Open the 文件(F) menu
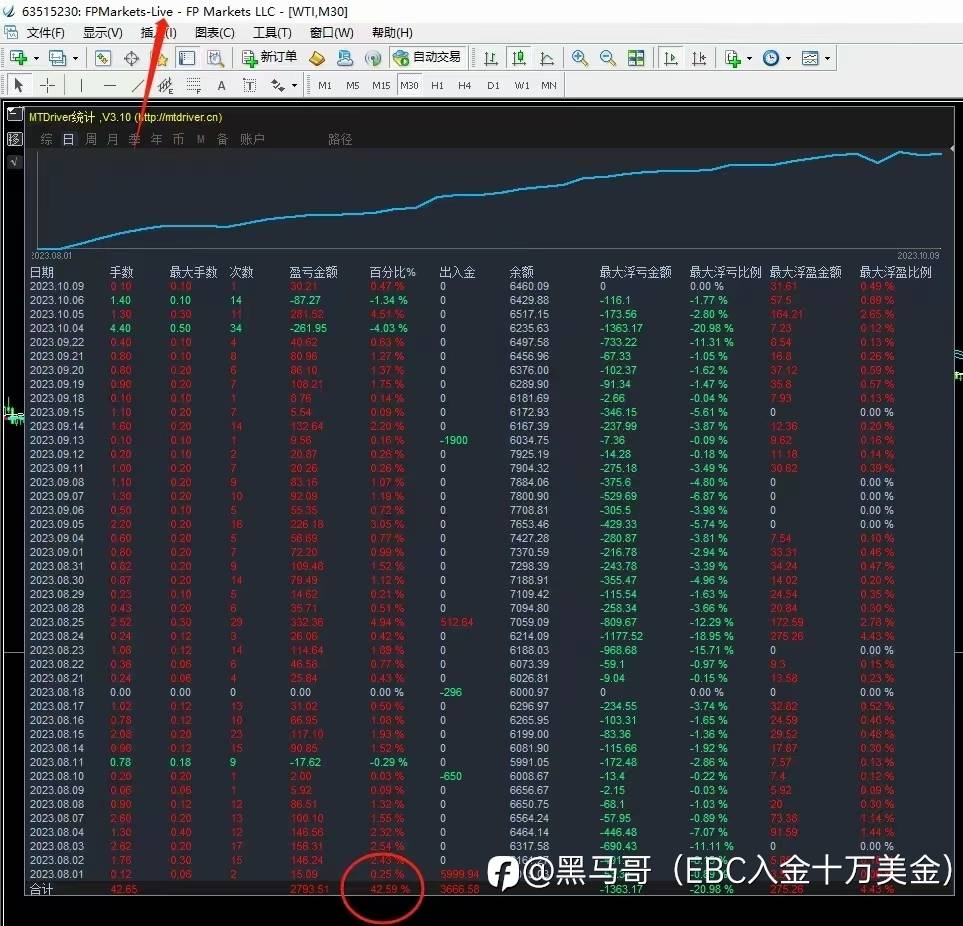This screenshot has width=963, height=926. [x=45, y=33]
